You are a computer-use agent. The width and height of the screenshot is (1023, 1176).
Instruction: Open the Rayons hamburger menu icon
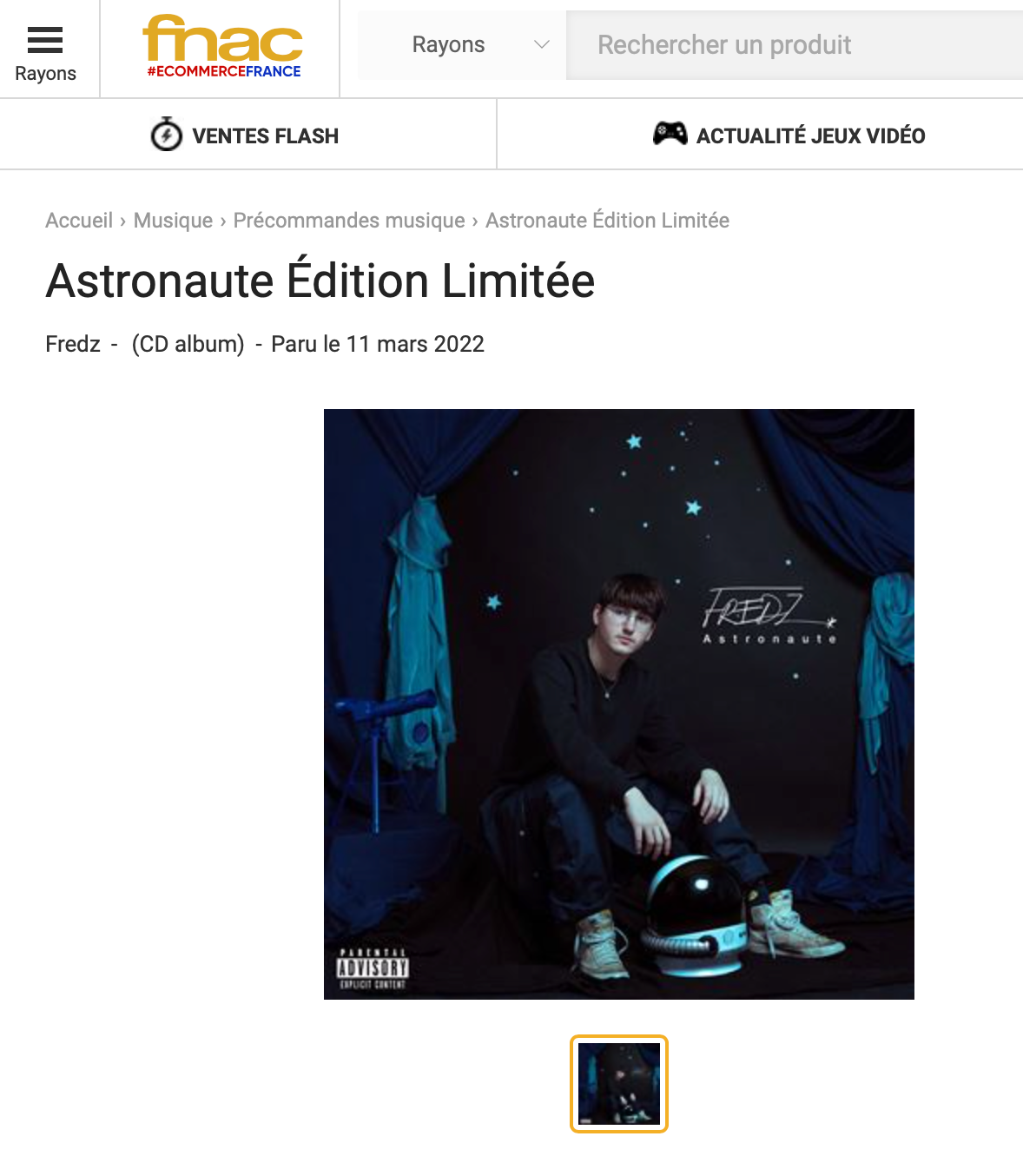[x=45, y=40]
